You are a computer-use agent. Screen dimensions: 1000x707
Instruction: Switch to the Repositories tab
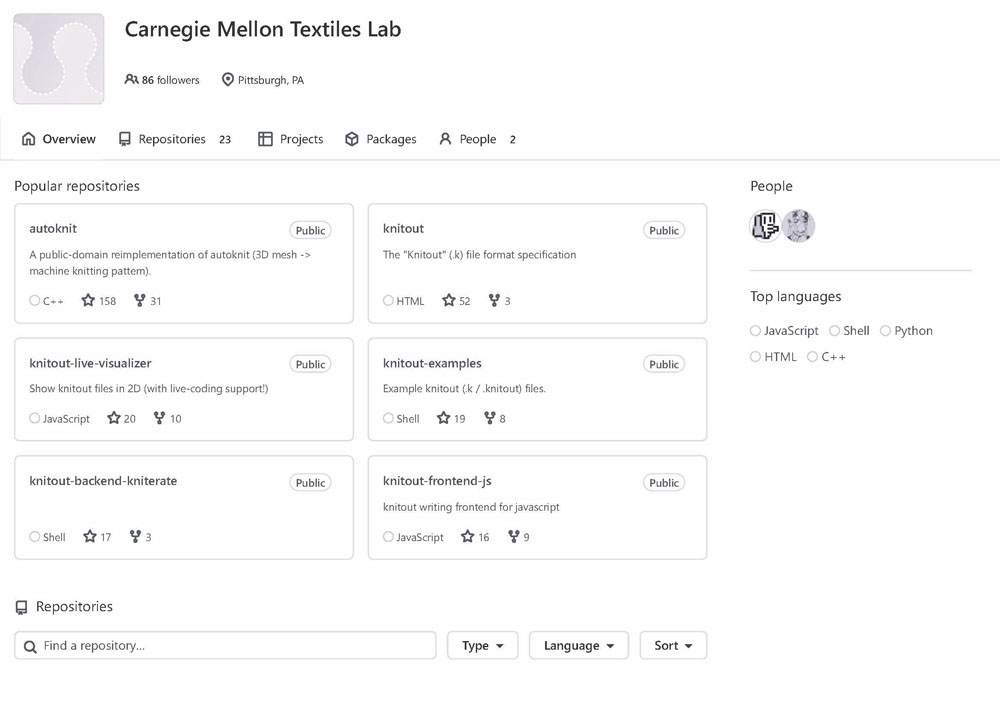pos(175,139)
